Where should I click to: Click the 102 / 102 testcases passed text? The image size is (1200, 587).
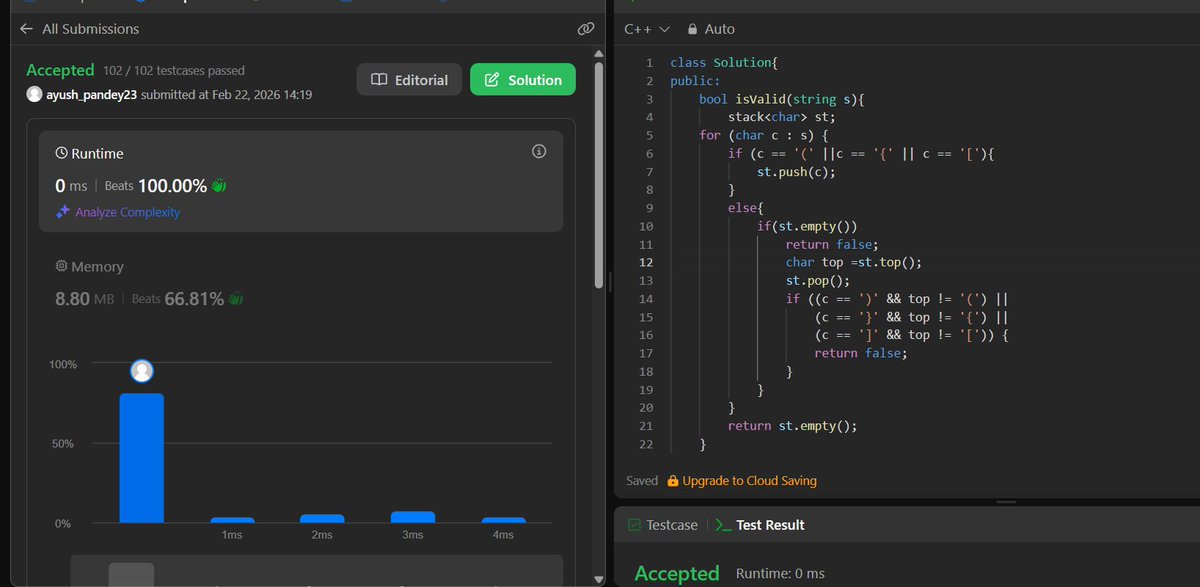pyautogui.click(x=173, y=71)
